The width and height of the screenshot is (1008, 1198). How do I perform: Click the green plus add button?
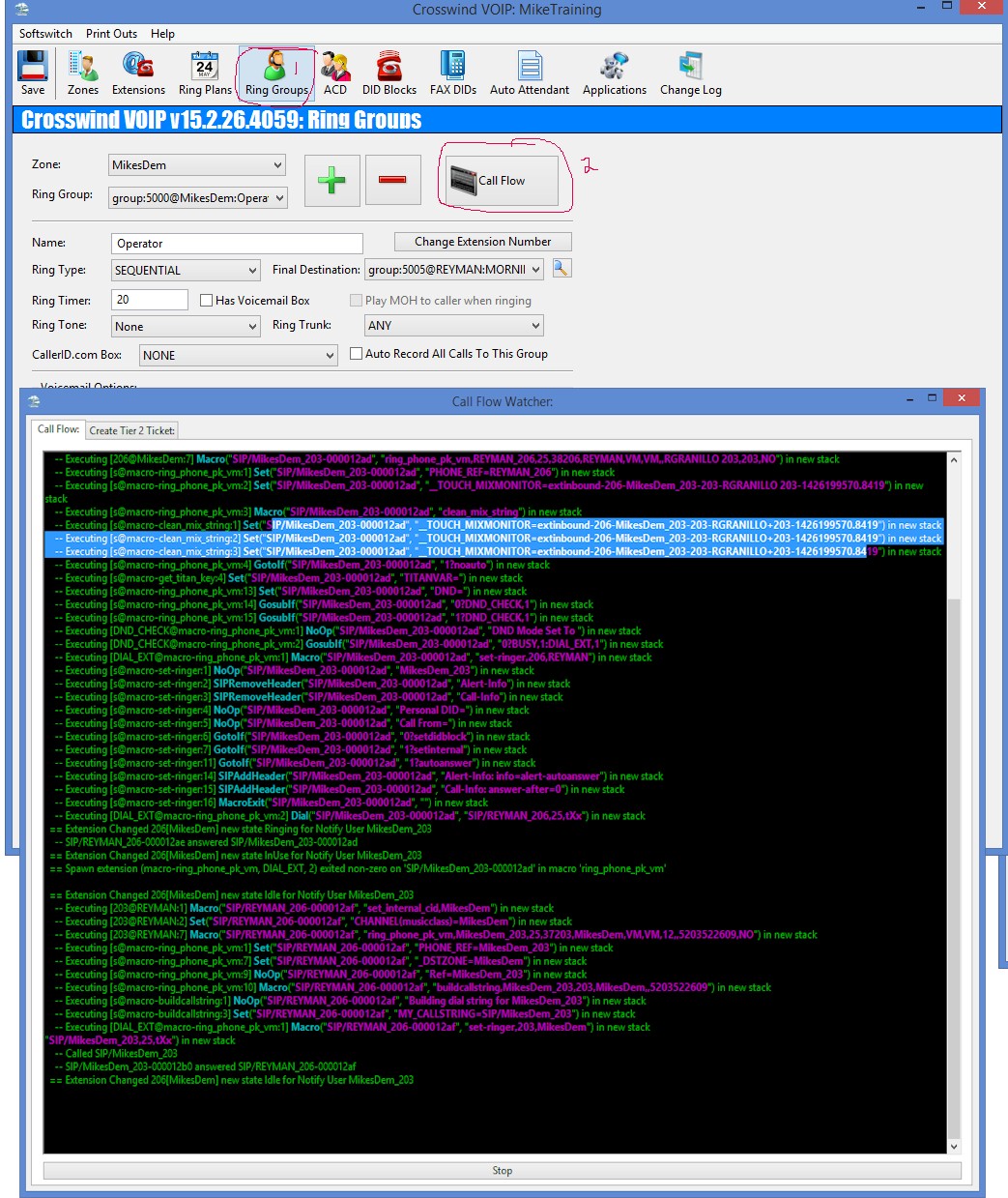(x=332, y=180)
